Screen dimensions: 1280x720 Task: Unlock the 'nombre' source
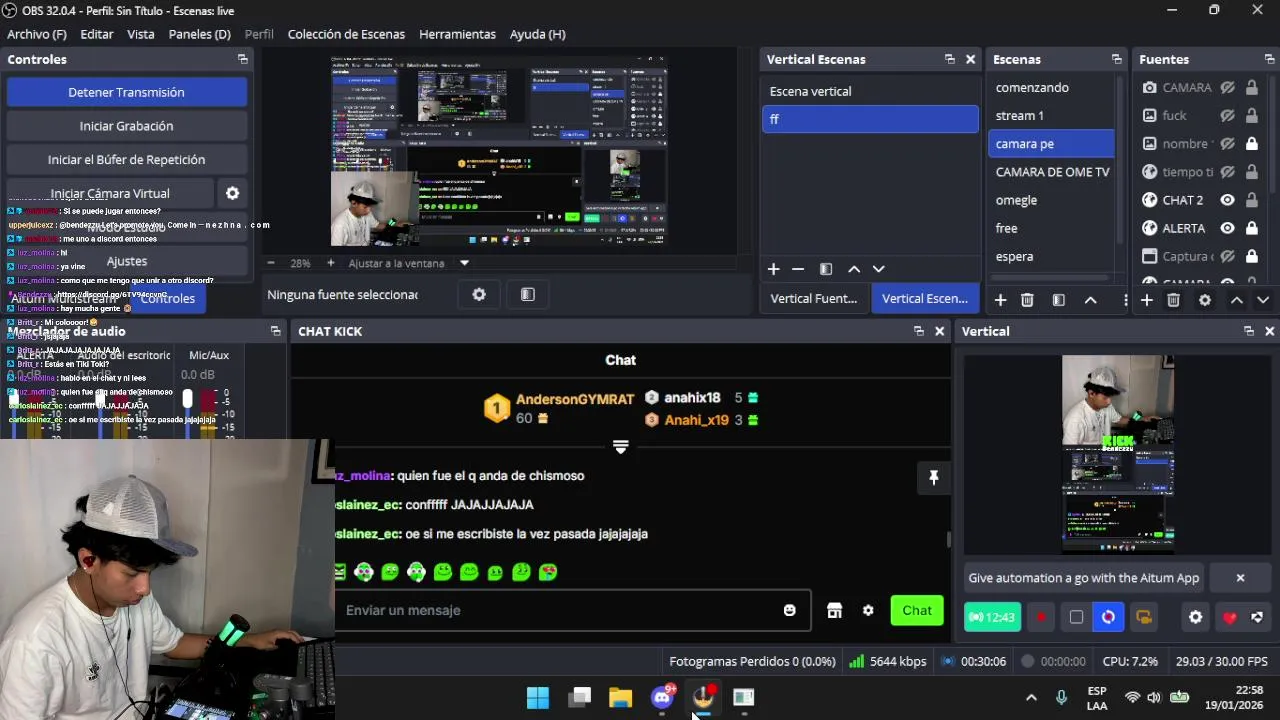[x=1251, y=144]
